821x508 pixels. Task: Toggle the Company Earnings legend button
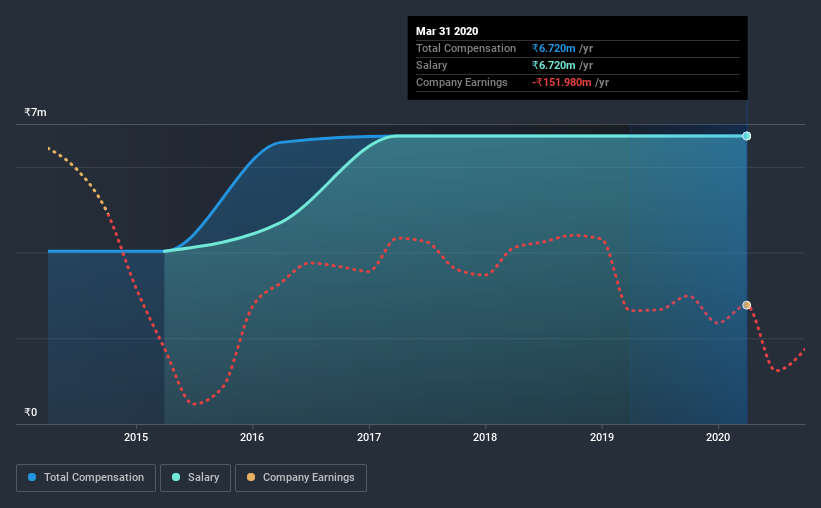[301, 478]
